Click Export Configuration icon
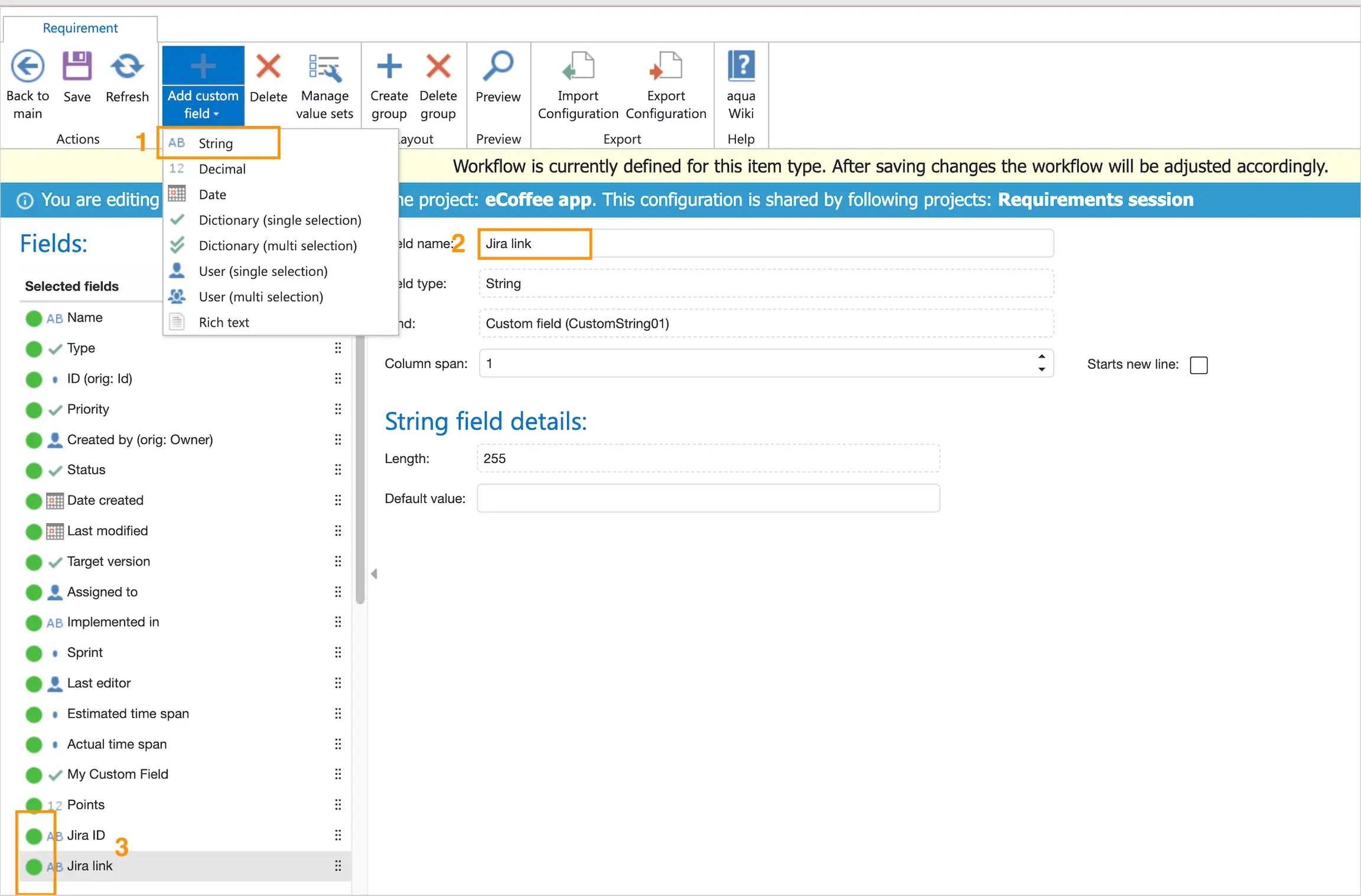This screenshot has height=896, width=1361. [x=666, y=66]
